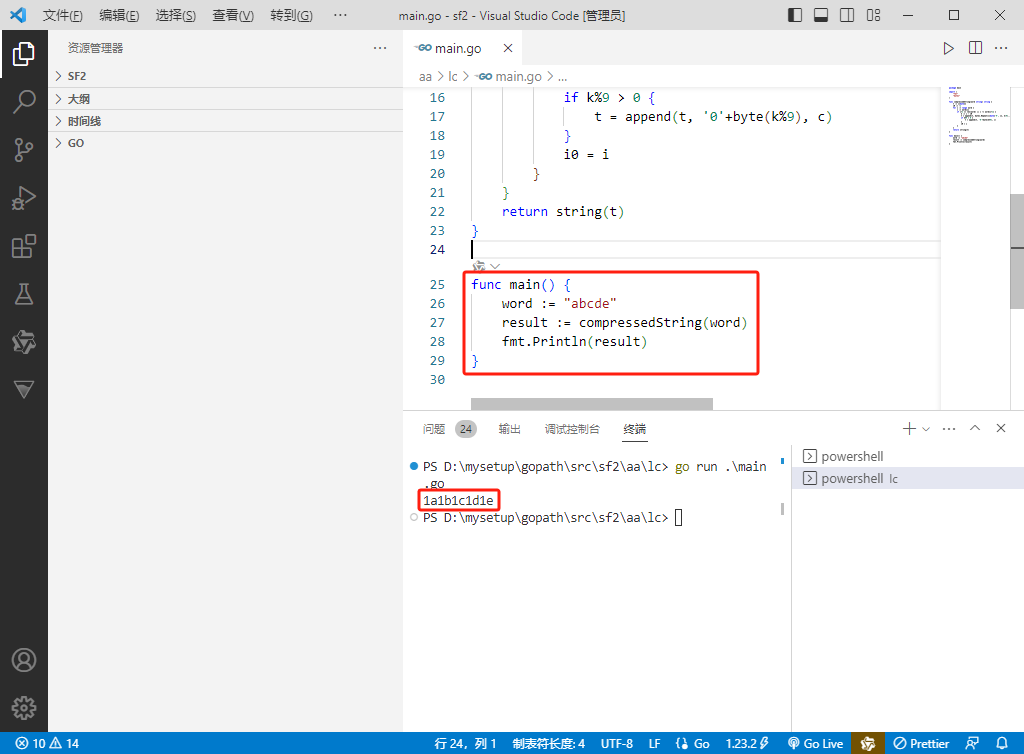The width and height of the screenshot is (1024, 754).
Task: Open notifications bell in status bar
Action: [1001, 744]
